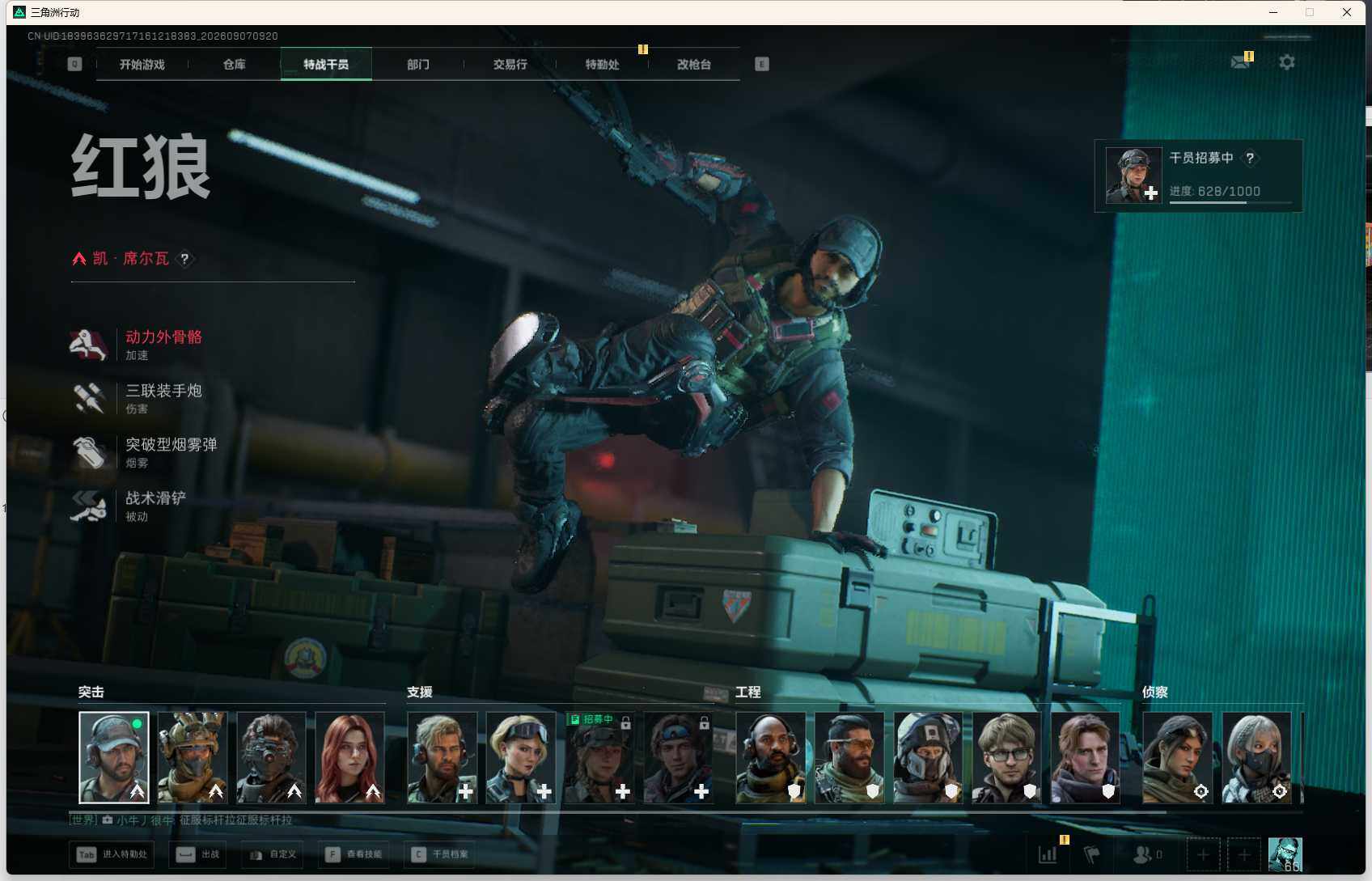Open the 自定义 customize button
The height and width of the screenshot is (881, 1372).
273,854
